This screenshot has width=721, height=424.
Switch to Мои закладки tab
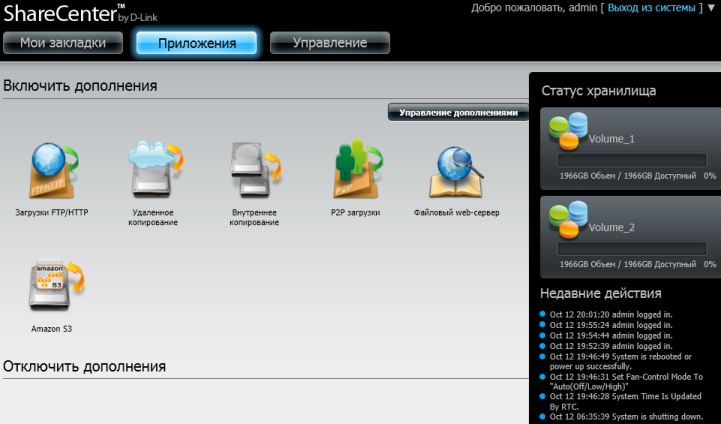click(63, 43)
